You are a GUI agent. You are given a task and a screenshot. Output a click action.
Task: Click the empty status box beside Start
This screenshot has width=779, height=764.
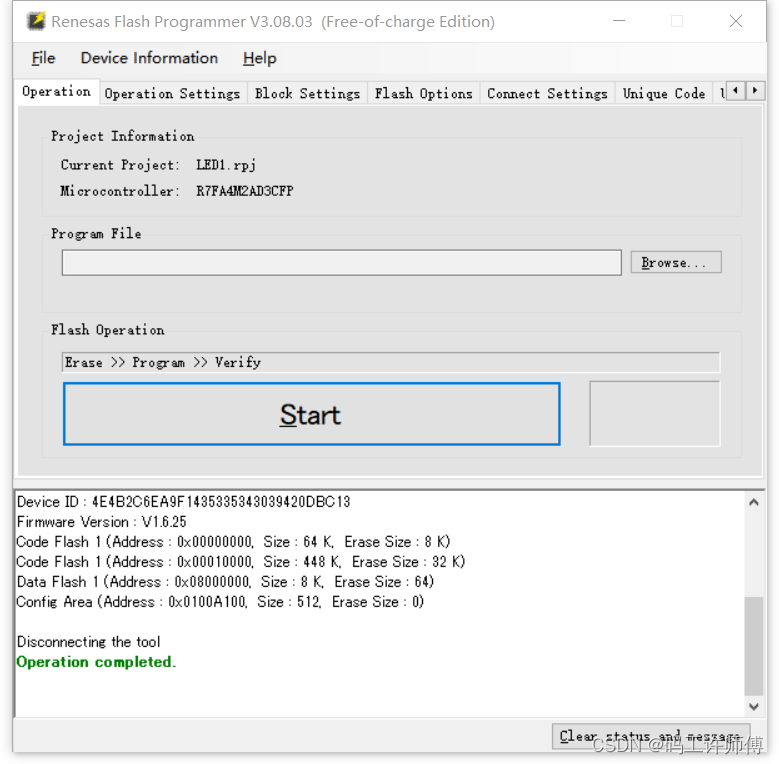point(655,414)
